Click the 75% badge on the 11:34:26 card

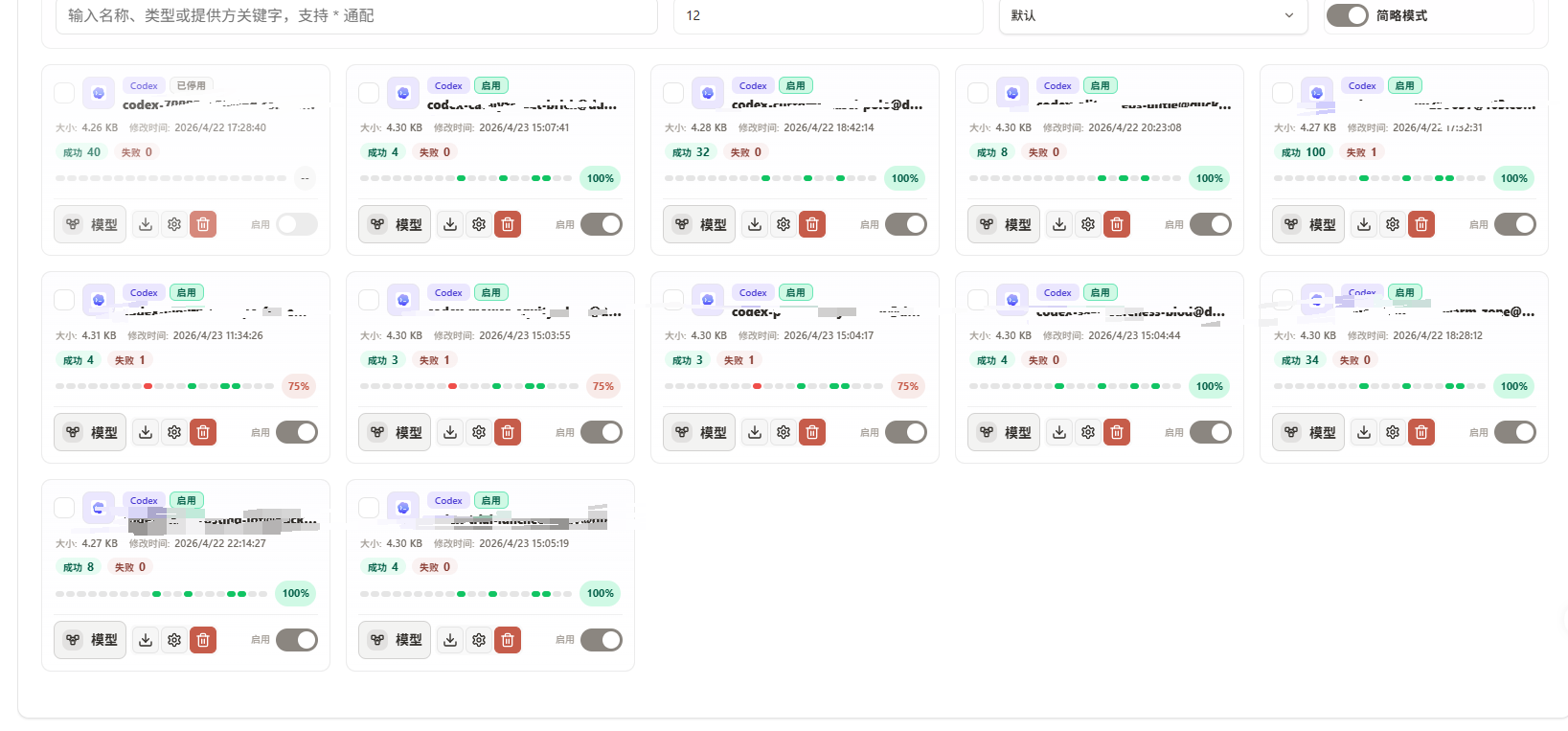(299, 386)
